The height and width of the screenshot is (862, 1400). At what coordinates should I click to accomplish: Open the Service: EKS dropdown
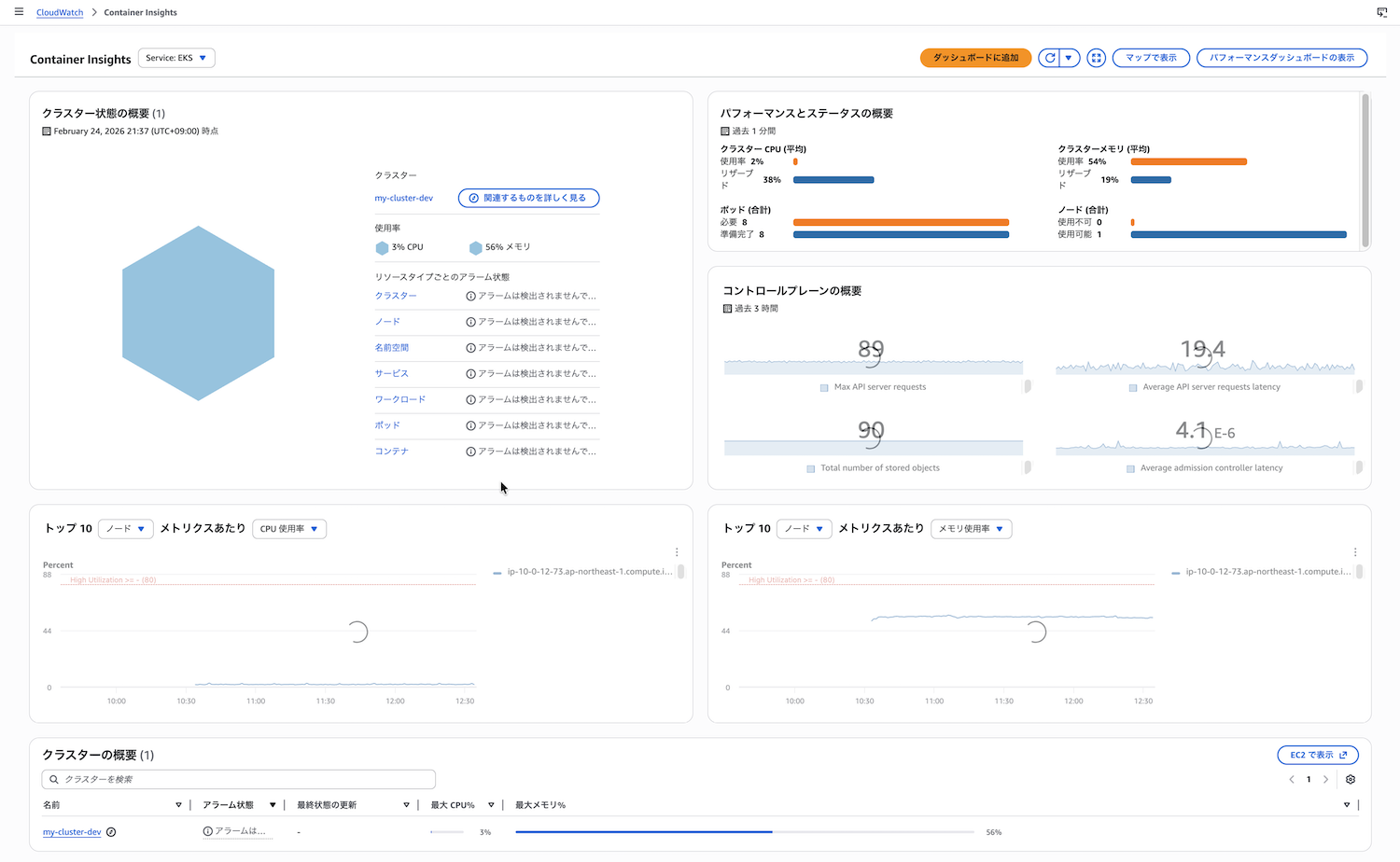[176, 58]
